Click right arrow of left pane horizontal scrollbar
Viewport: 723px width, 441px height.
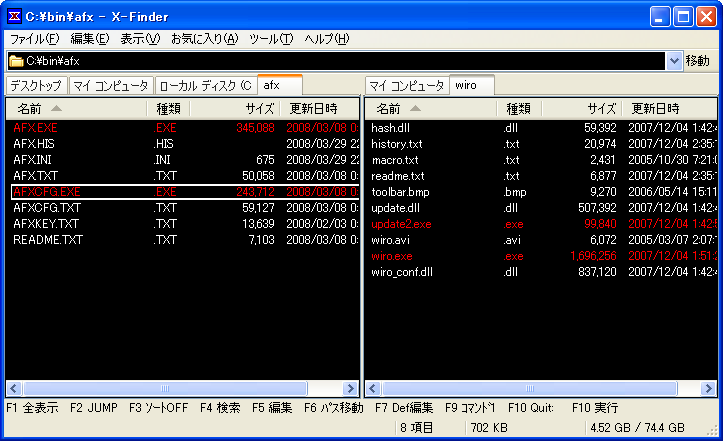pos(351,388)
